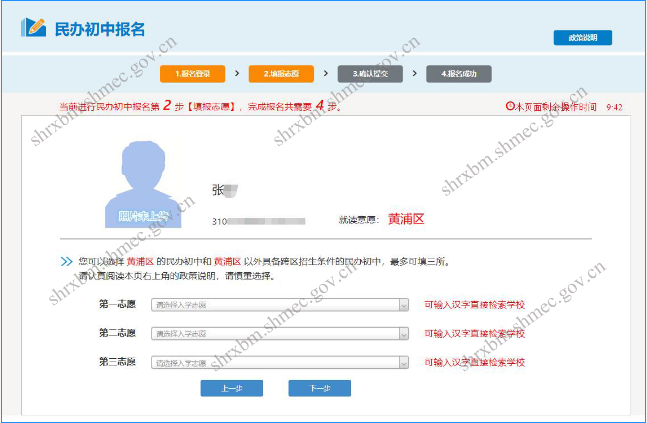Click the remaining time value 9:42
This screenshot has height=423, width=647.
click(614, 107)
